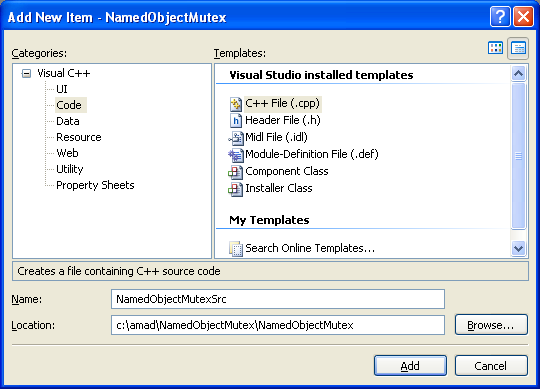Click into the Location input field
Viewport: 540px width, 389px height.
click(278, 325)
